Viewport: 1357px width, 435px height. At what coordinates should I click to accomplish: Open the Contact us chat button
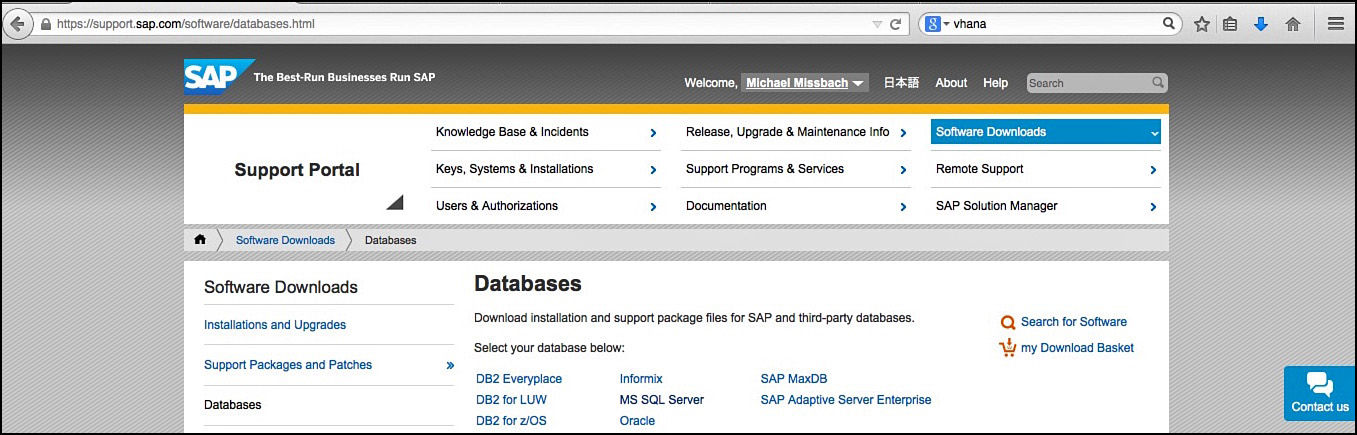point(1320,393)
